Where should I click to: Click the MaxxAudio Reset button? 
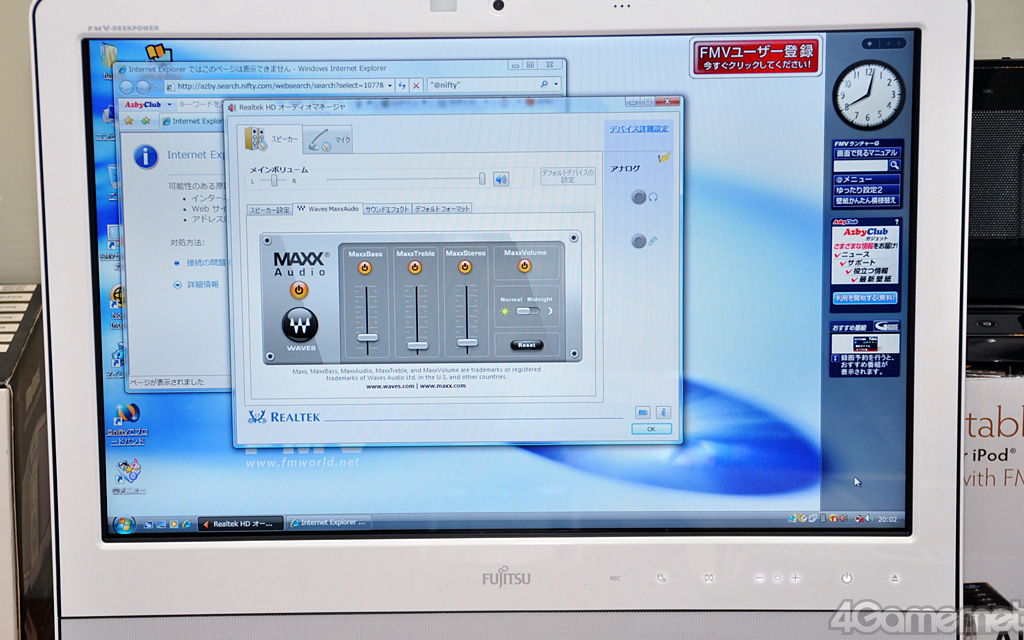(x=526, y=345)
